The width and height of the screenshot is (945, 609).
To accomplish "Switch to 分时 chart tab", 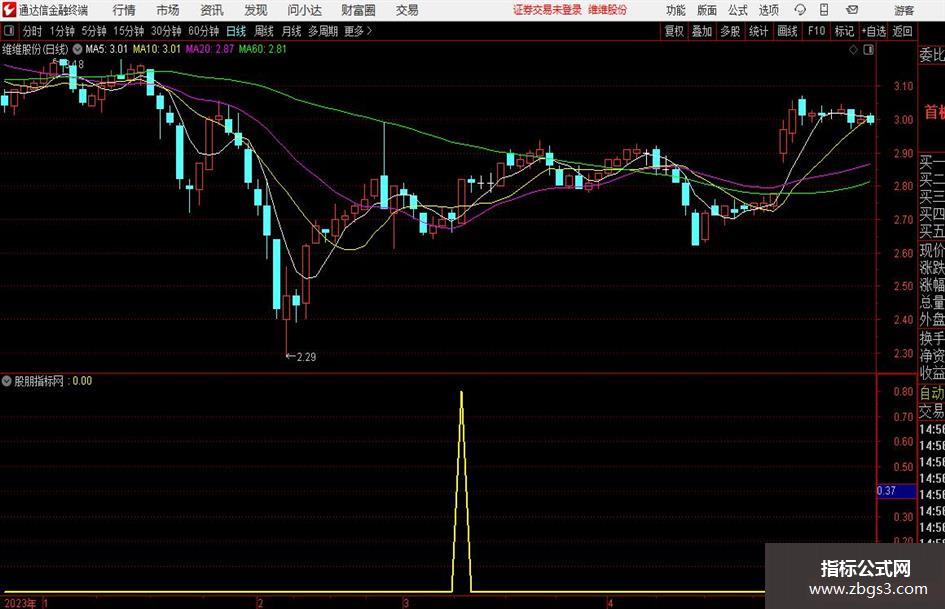I will [33, 31].
